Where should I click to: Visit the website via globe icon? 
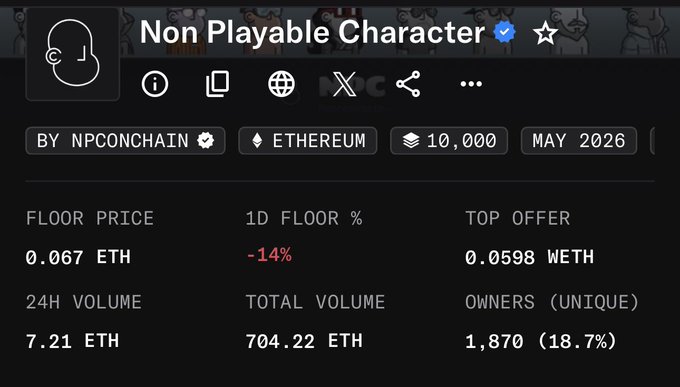[x=281, y=84]
